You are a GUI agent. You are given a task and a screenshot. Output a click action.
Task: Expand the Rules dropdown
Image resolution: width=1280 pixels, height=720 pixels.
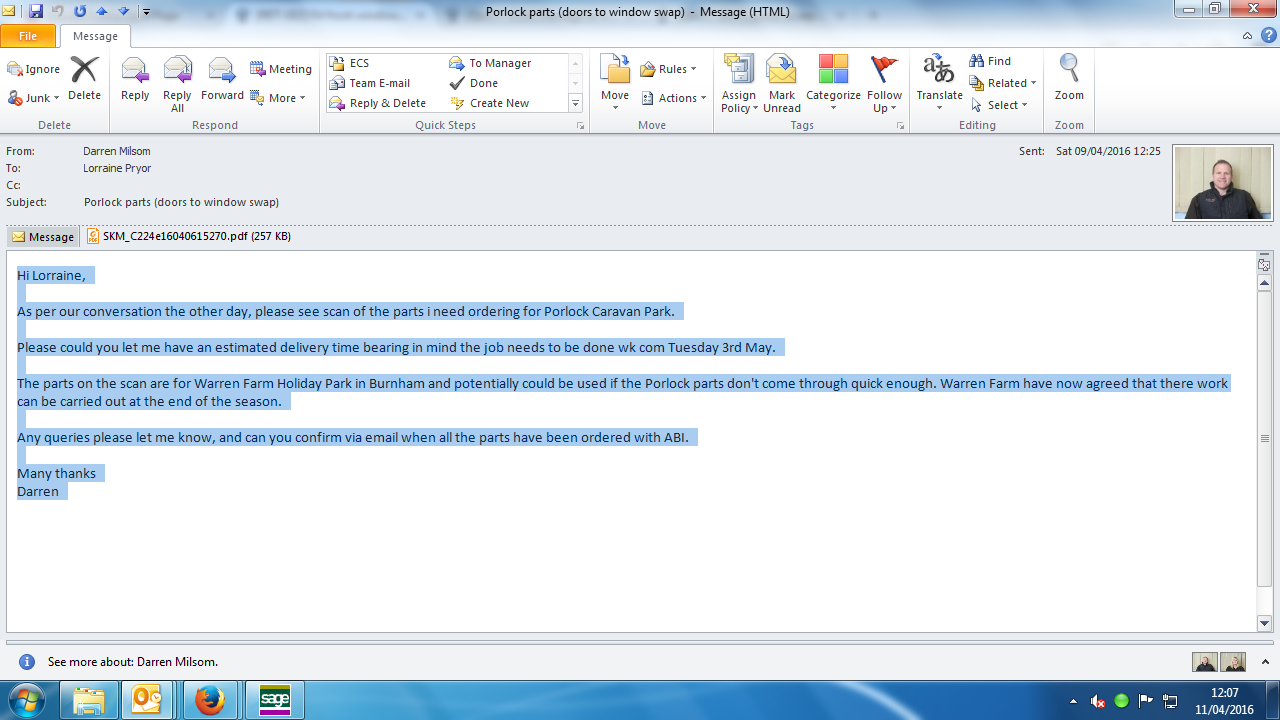click(x=669, y=69)
